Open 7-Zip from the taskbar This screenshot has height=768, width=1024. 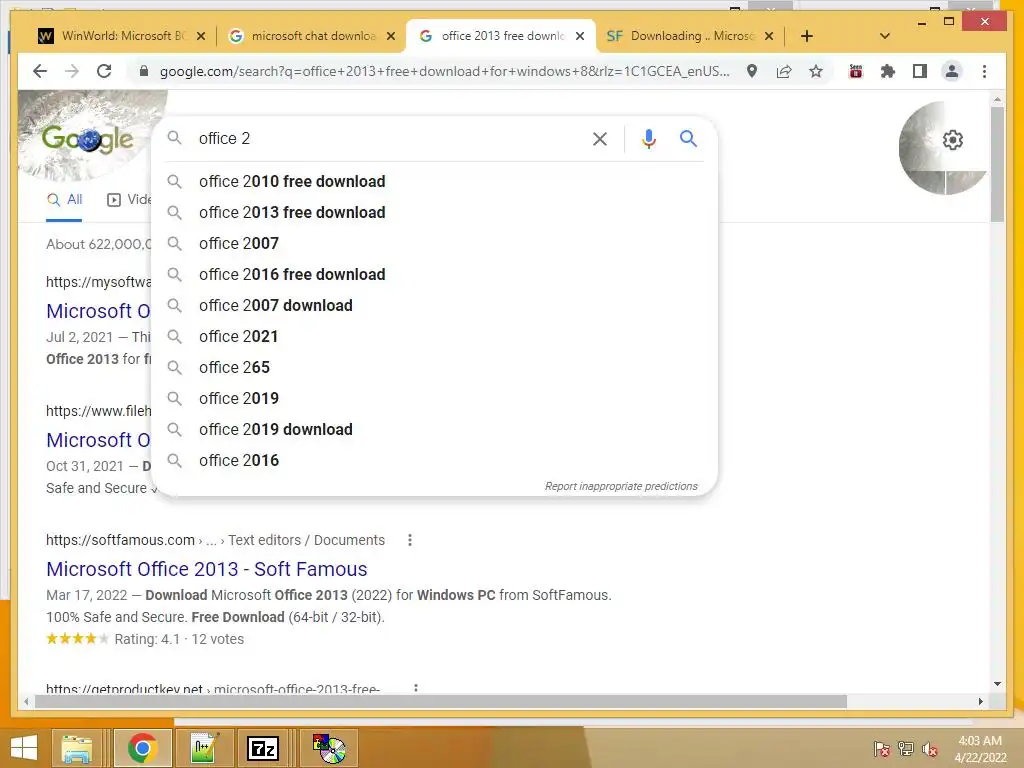263,748
